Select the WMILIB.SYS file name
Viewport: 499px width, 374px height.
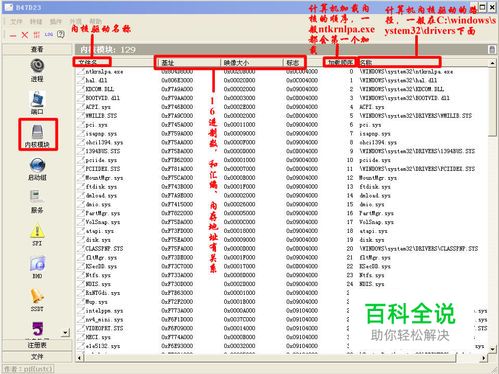(x=101, y=116)
